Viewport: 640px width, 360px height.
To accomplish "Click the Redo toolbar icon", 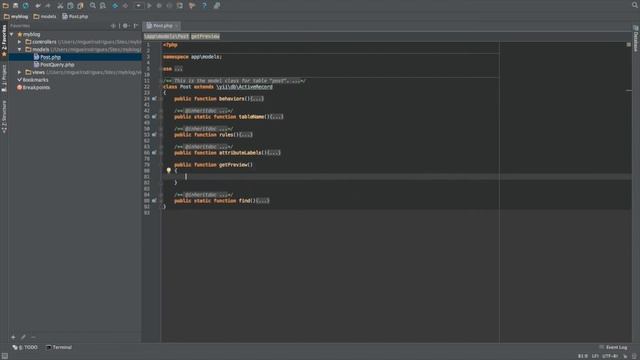I will tap(48, 6).
